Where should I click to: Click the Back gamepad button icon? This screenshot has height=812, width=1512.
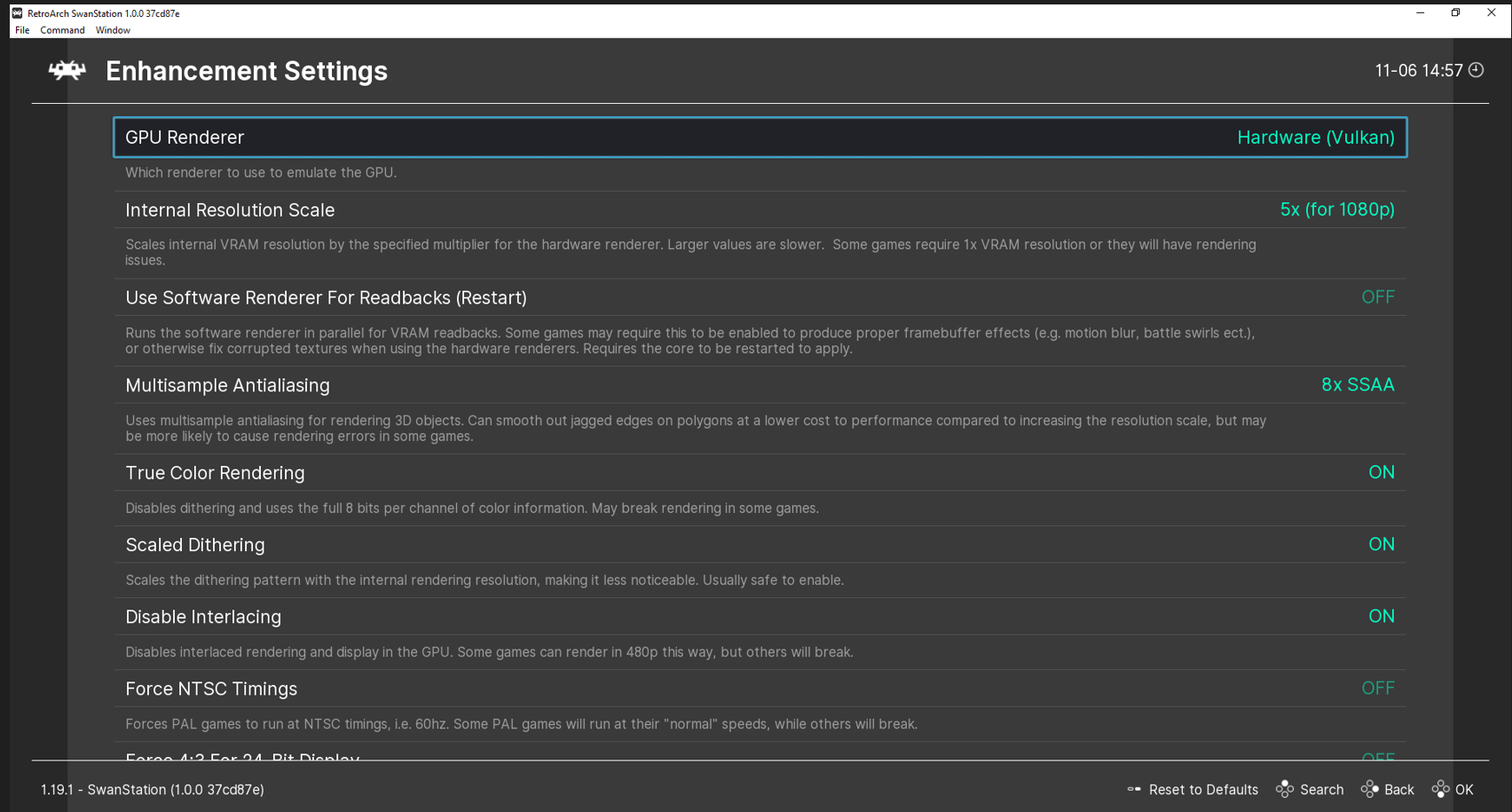tap(1370, 789)
